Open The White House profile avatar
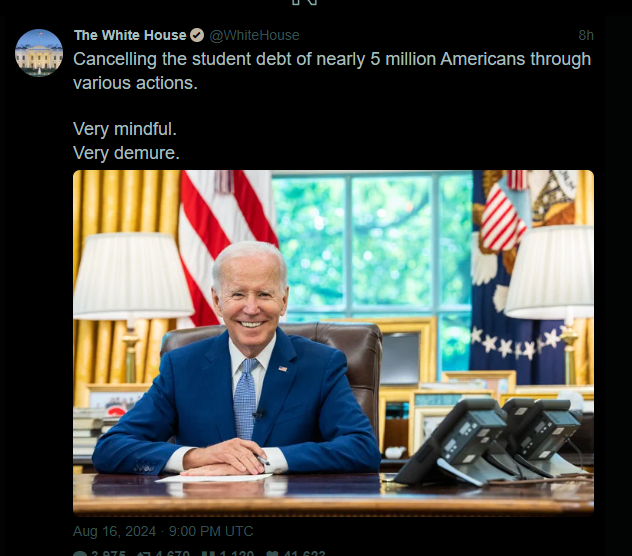The width and height of the screenshot is (632, 556). pyautogui.click(x=39, y=53)
